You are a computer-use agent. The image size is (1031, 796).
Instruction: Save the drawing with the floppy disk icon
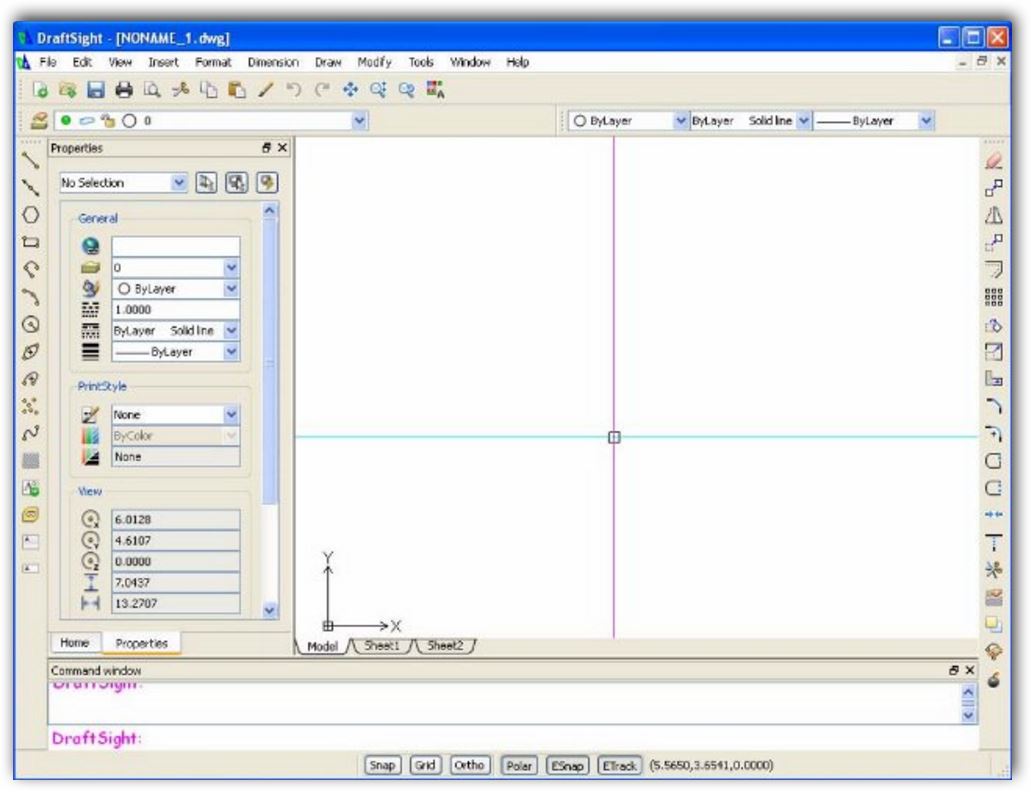[x=96, y=90]
